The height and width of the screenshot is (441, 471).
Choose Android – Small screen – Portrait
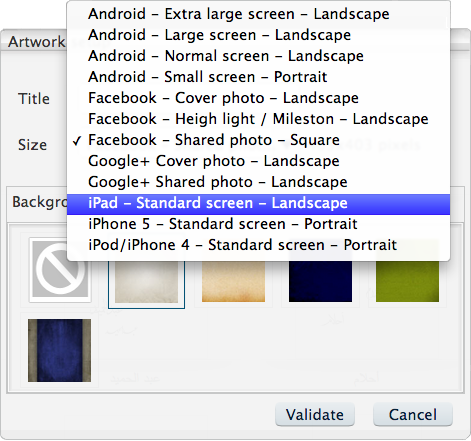point(258,77)
